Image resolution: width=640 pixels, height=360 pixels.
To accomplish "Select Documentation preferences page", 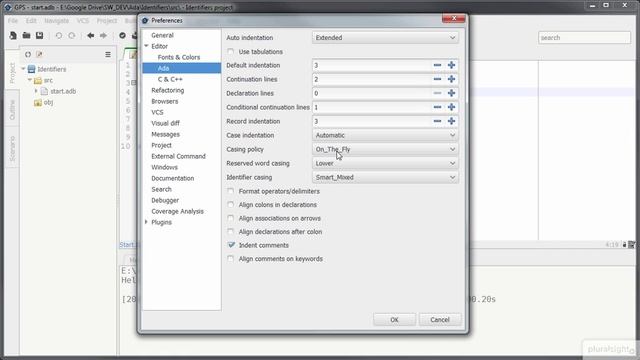I will [x=173, y=178].
